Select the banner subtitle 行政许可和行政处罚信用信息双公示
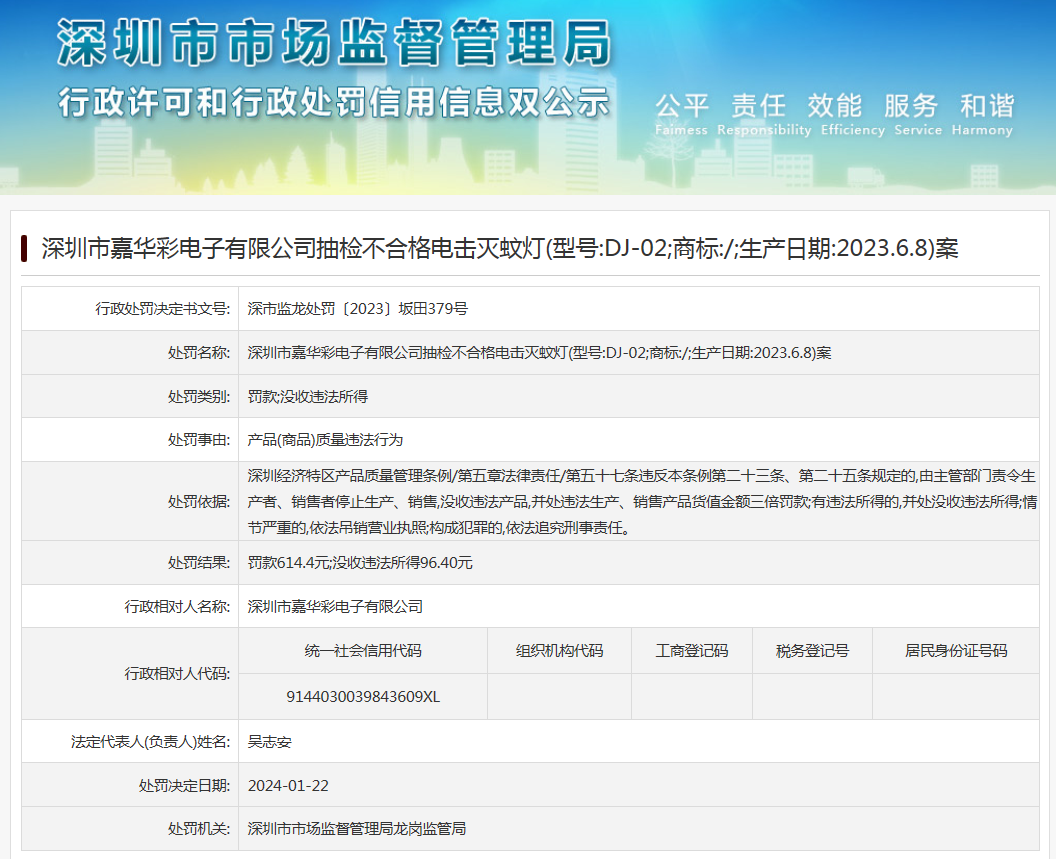1056x859 pixels. click(x=334, y=102)
